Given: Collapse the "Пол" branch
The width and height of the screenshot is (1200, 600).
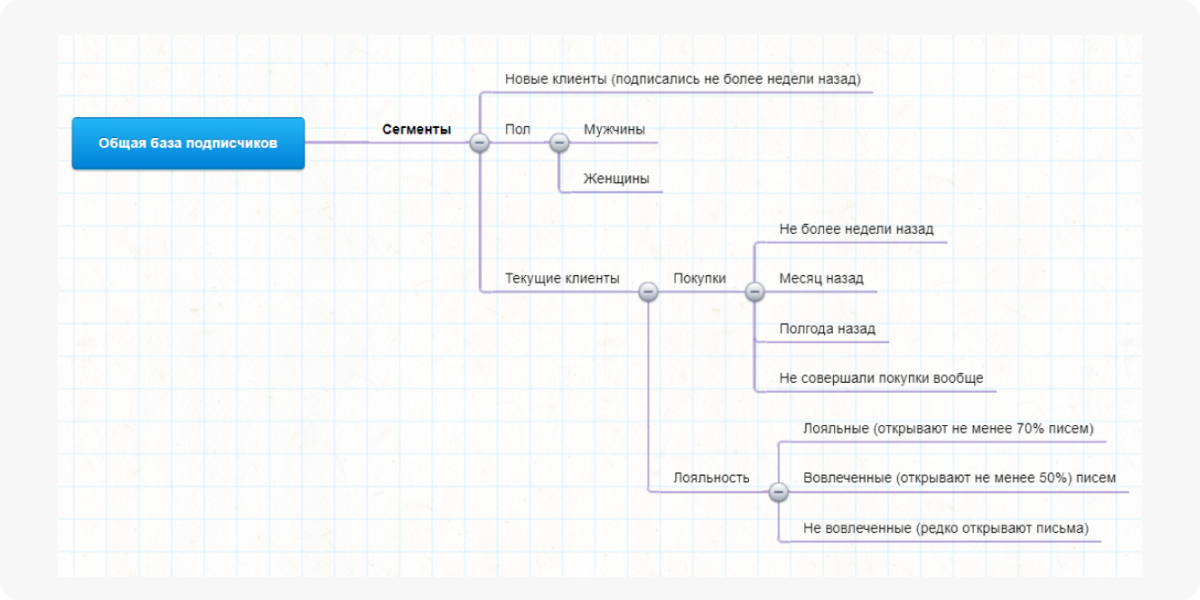Looking at the screenshot, I should click(559, 143).
